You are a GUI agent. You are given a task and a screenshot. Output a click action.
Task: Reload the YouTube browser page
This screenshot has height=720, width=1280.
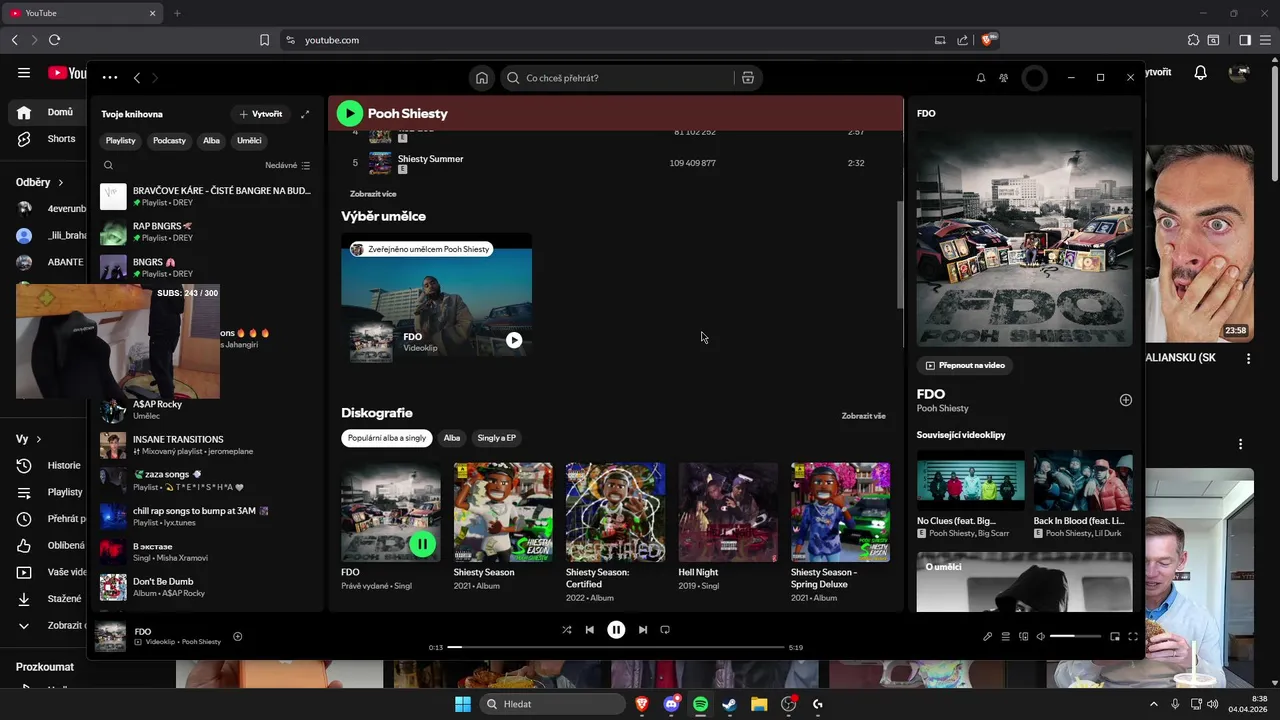click(x=54, y=40)
